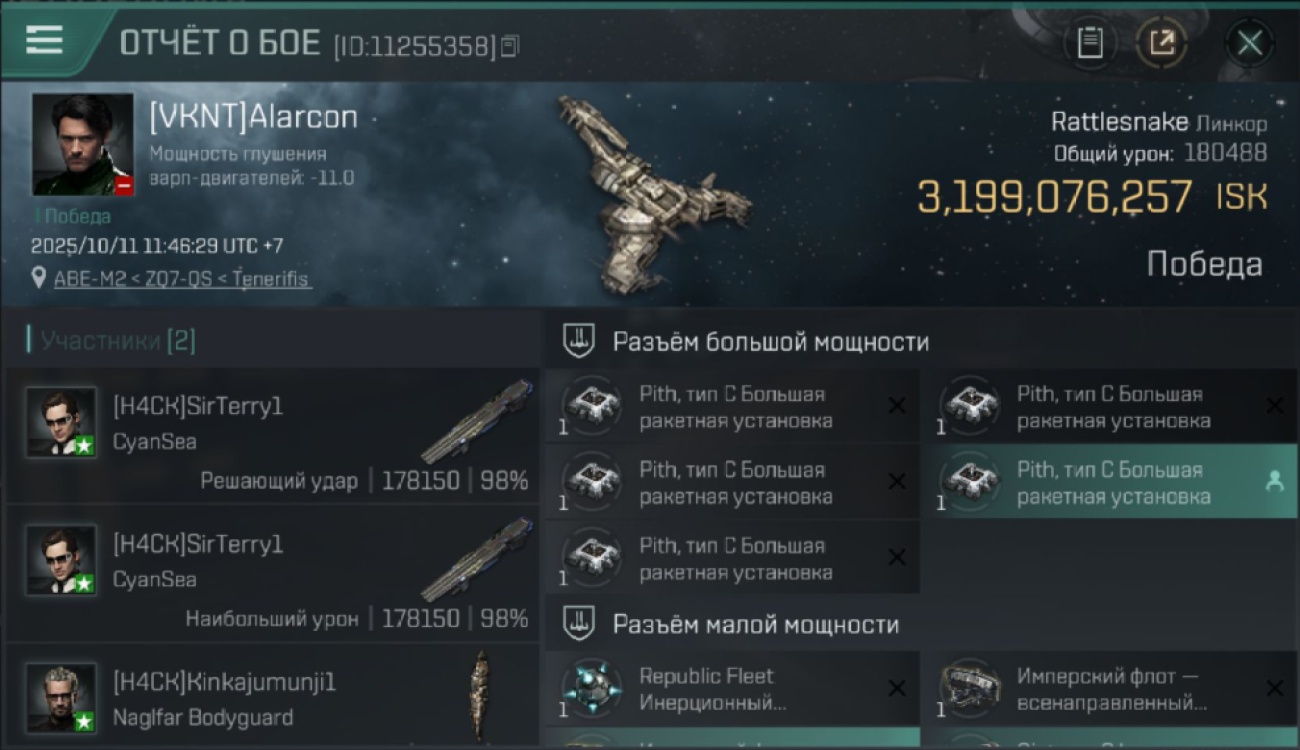Select the highlighted Pith launcher module
1300x750 pixels.
tap(1108, 482)
